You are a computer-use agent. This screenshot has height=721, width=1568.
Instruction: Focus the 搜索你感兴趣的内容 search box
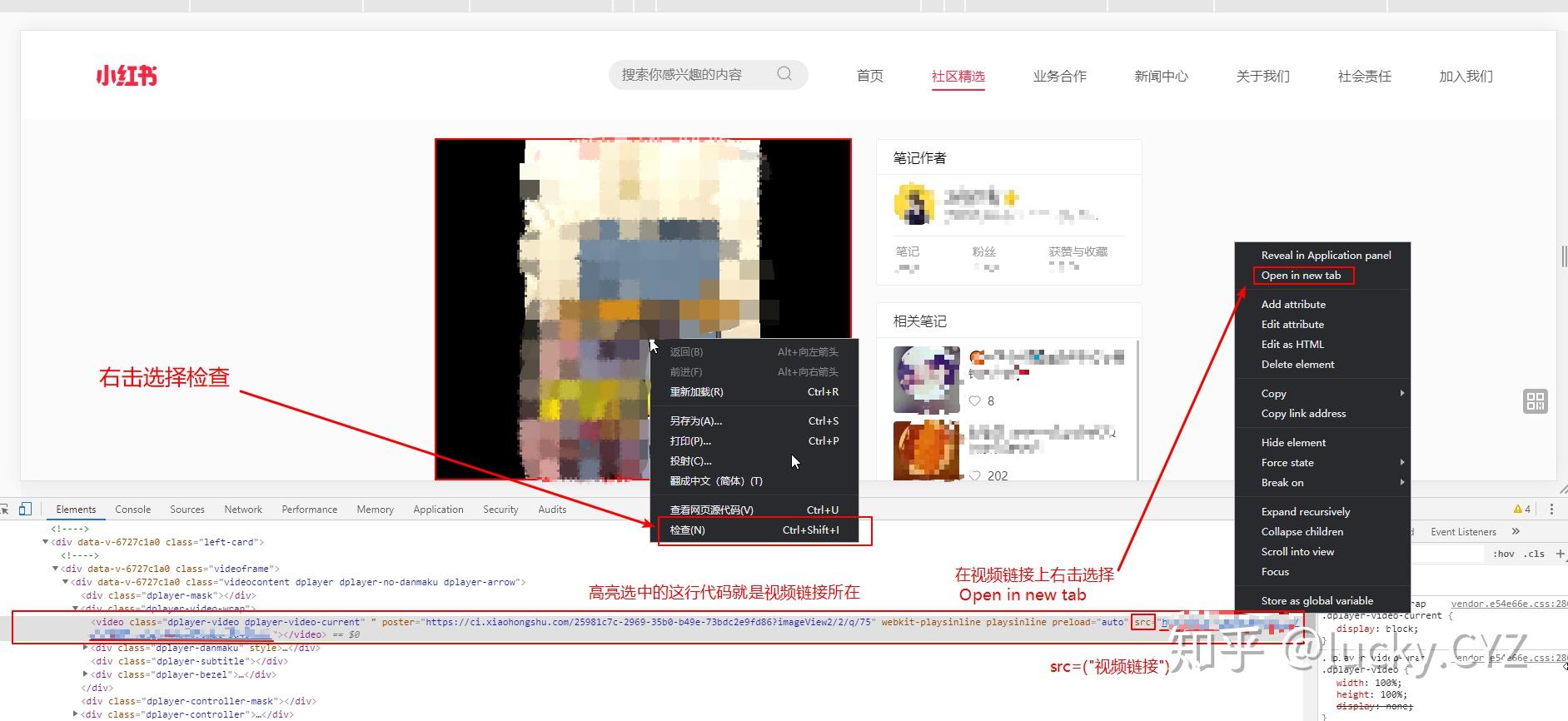tap(709, 74)
